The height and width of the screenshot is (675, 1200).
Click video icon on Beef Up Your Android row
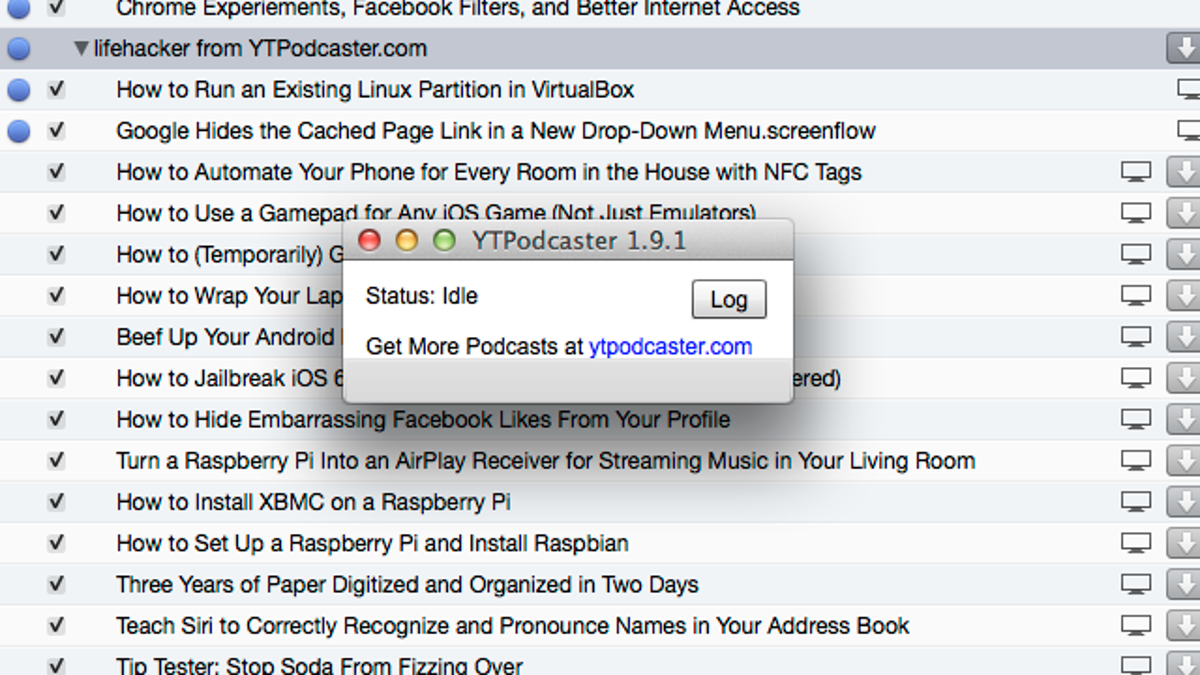(x=1136, y=337)
